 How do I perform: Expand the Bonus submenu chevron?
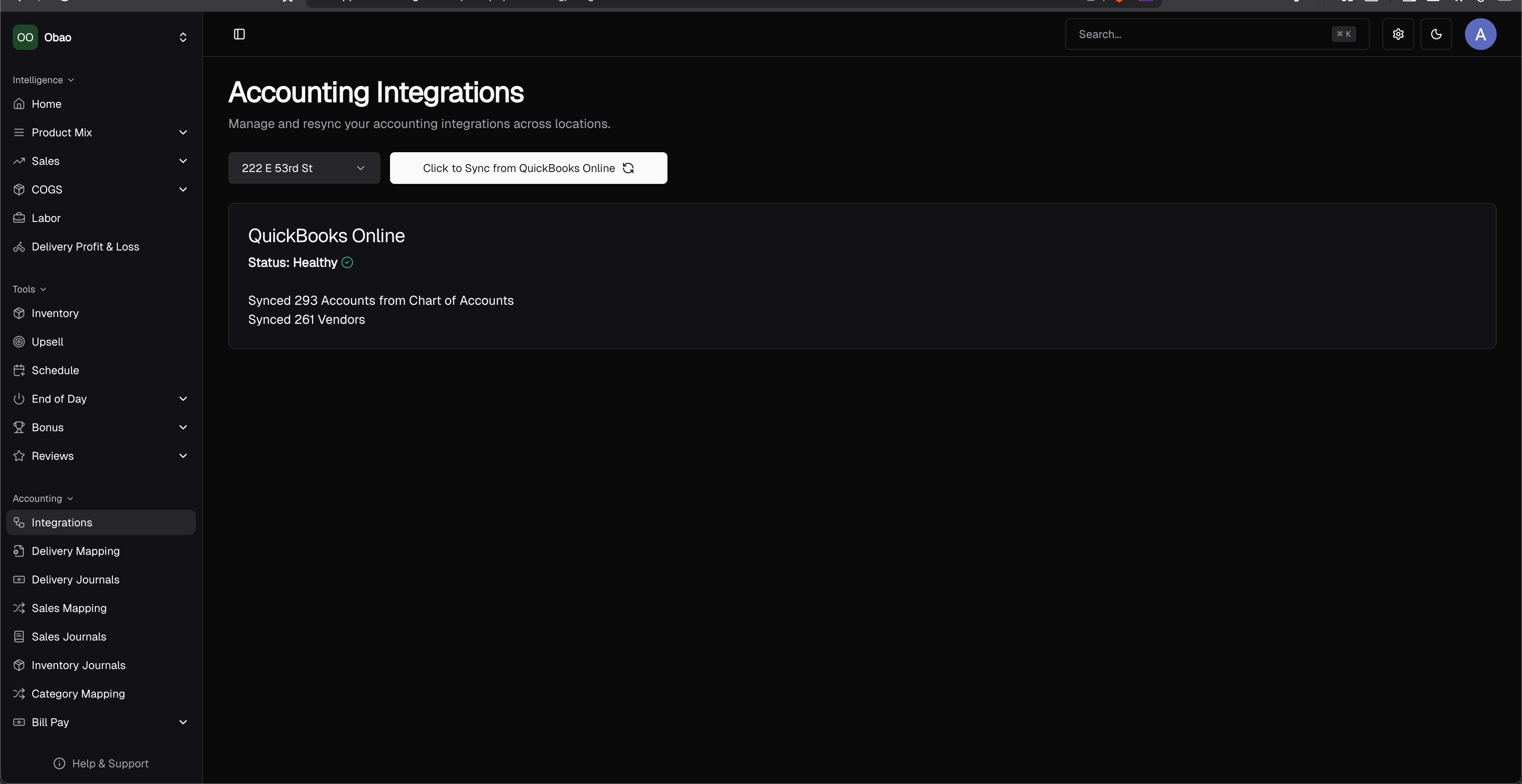click(x=183, y=427)
